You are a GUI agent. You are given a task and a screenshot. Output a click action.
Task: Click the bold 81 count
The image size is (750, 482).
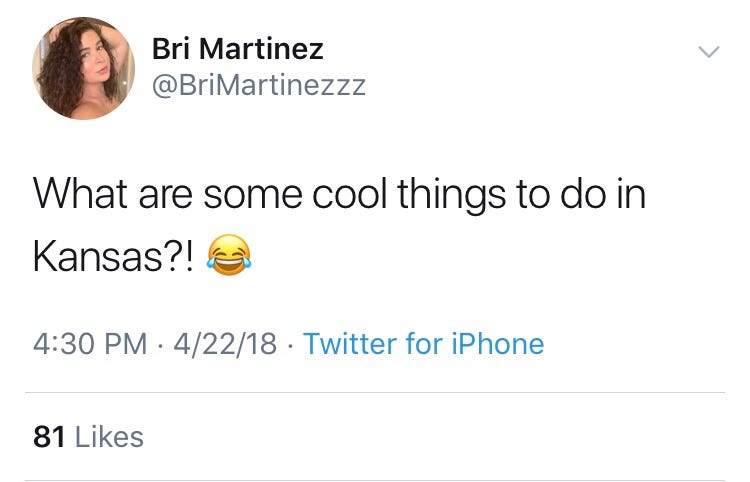[x=49, y=436]
